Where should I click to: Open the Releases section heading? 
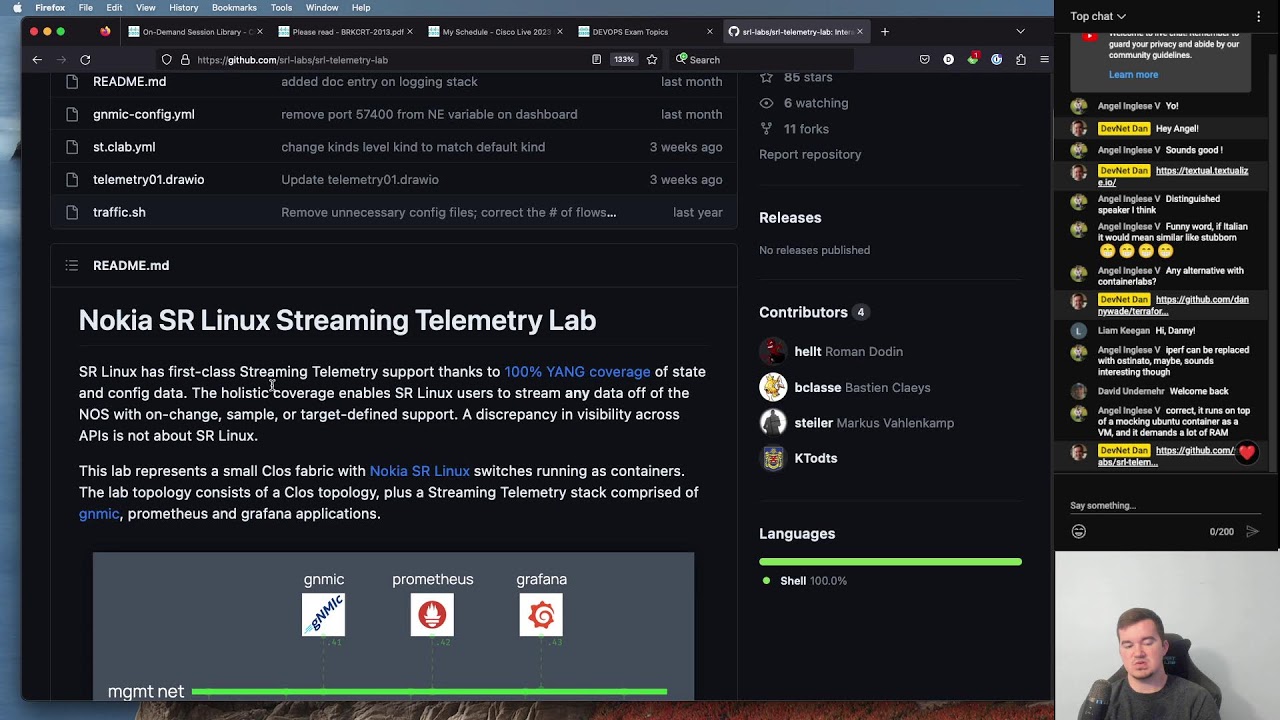click(x=790, y=217)
